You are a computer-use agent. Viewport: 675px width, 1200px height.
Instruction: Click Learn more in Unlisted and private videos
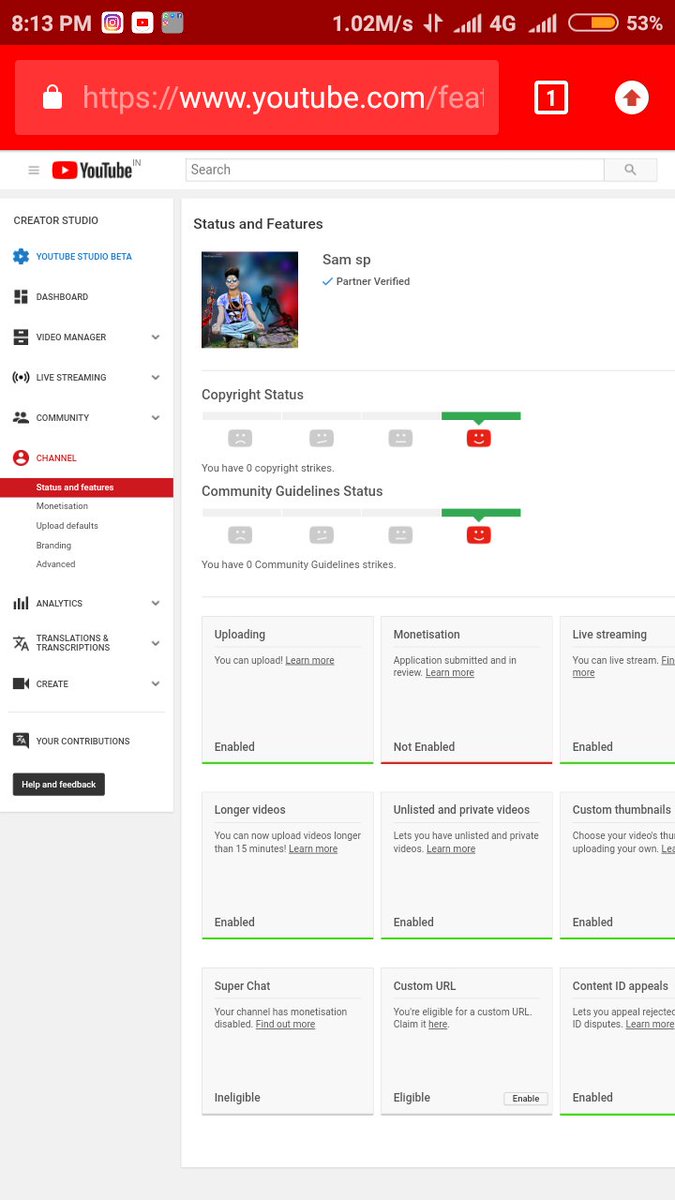[x=451, y=849]
